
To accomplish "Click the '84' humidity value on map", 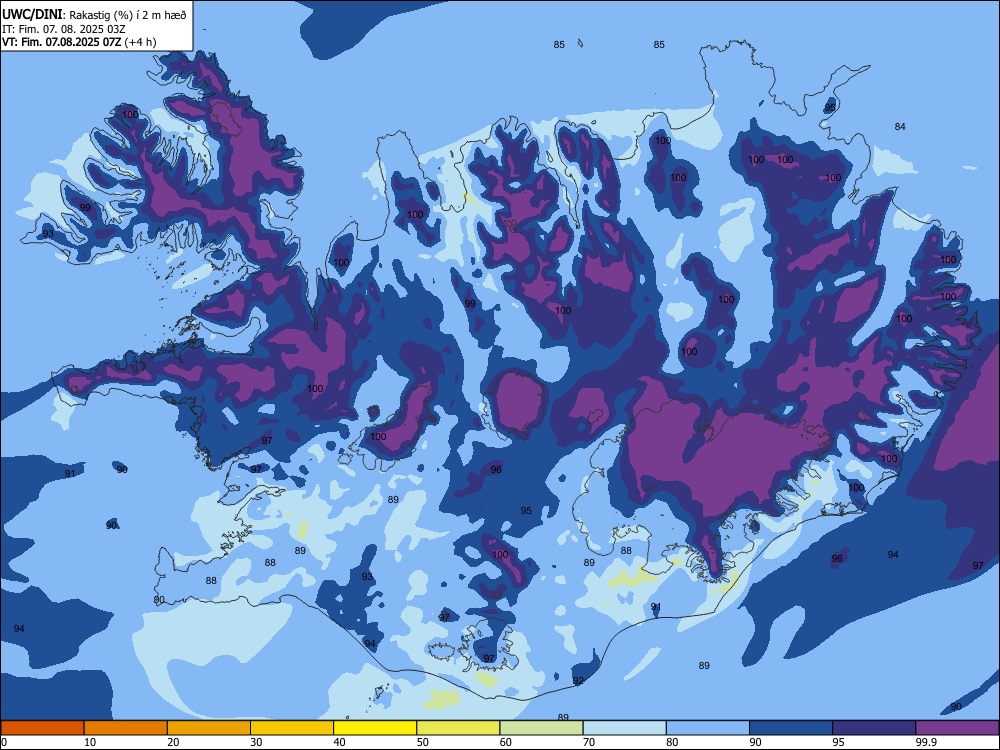I will 900,127.
